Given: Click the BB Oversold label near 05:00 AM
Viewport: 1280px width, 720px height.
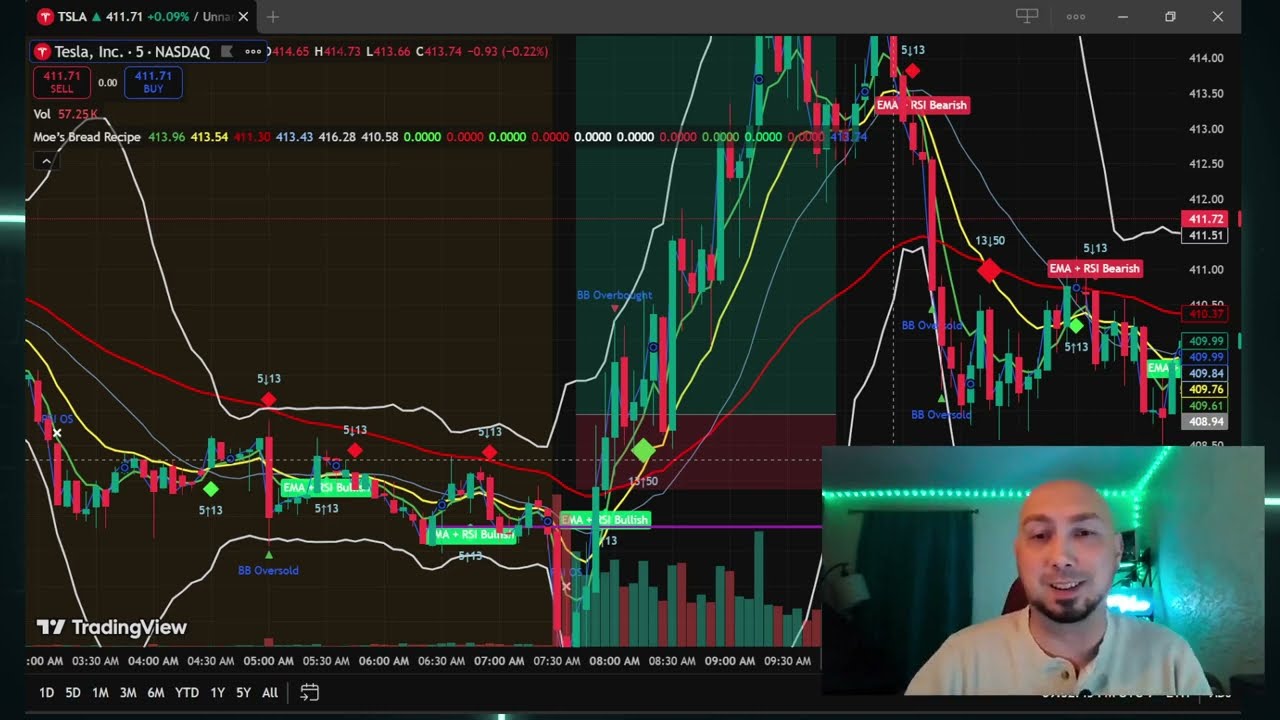Looking at the screenshot, I should click(268, 570).
